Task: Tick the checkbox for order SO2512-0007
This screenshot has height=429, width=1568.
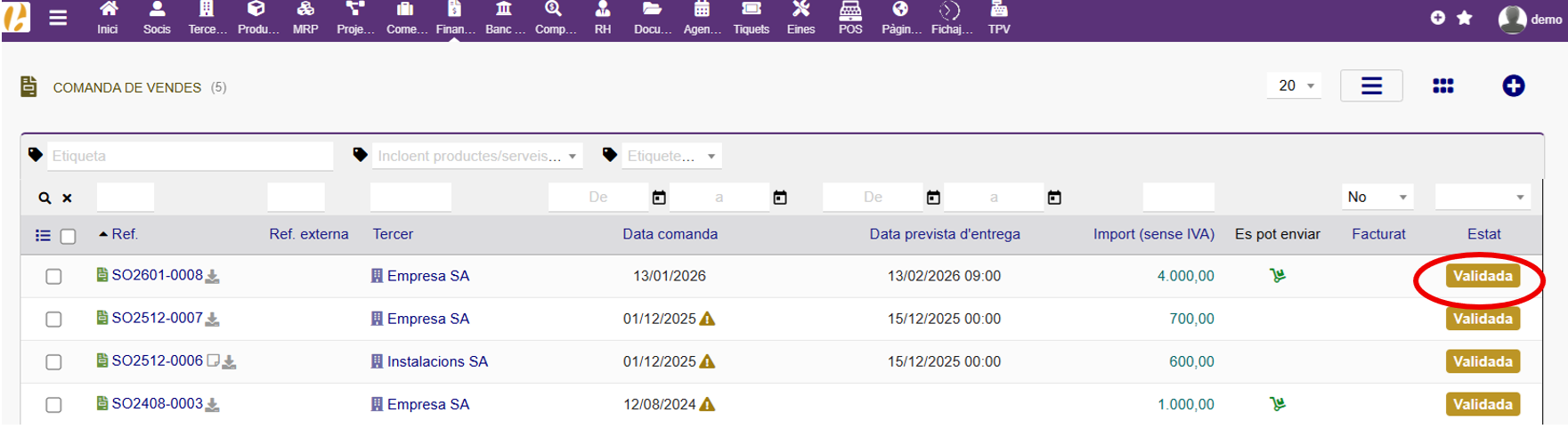Action: (x=53, y=320)
